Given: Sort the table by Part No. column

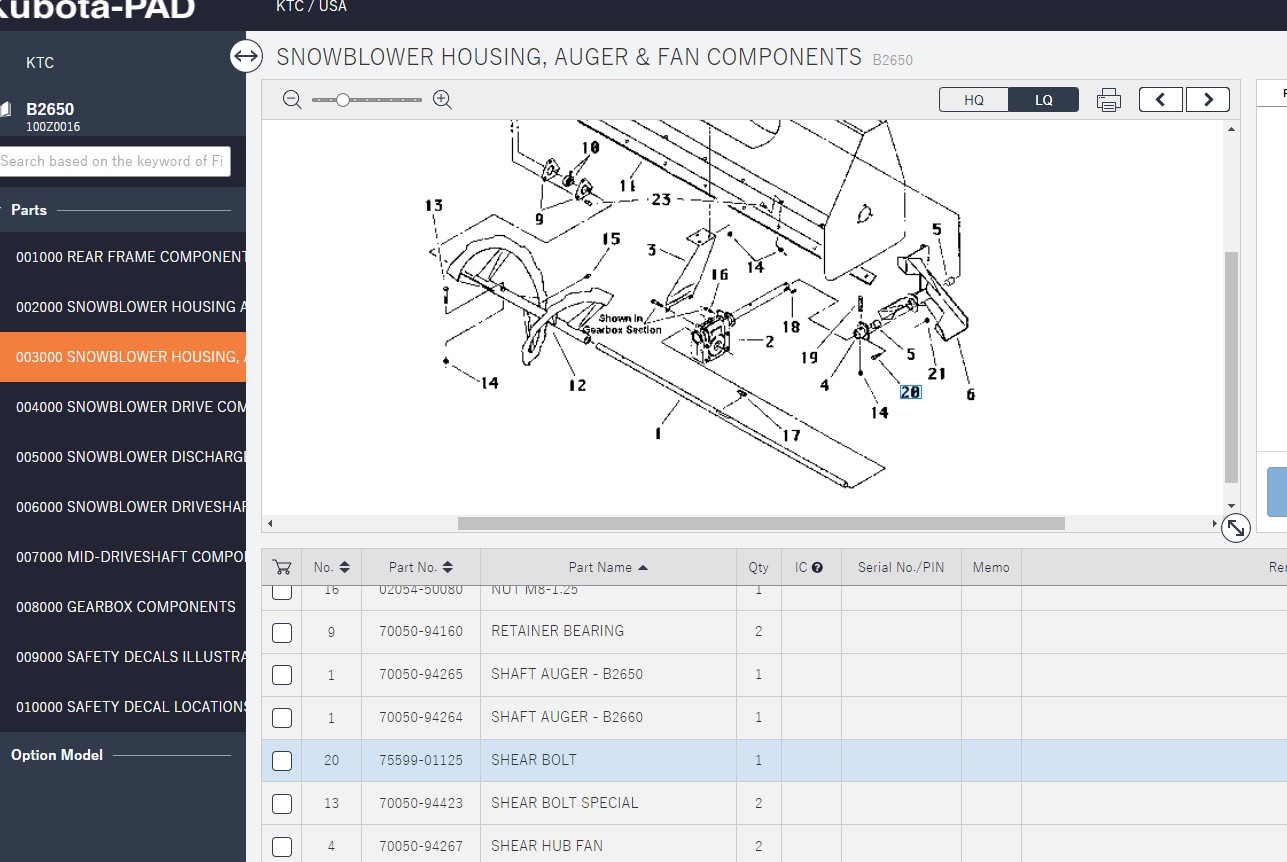Looking at the screenshot, I should [420, 567].
